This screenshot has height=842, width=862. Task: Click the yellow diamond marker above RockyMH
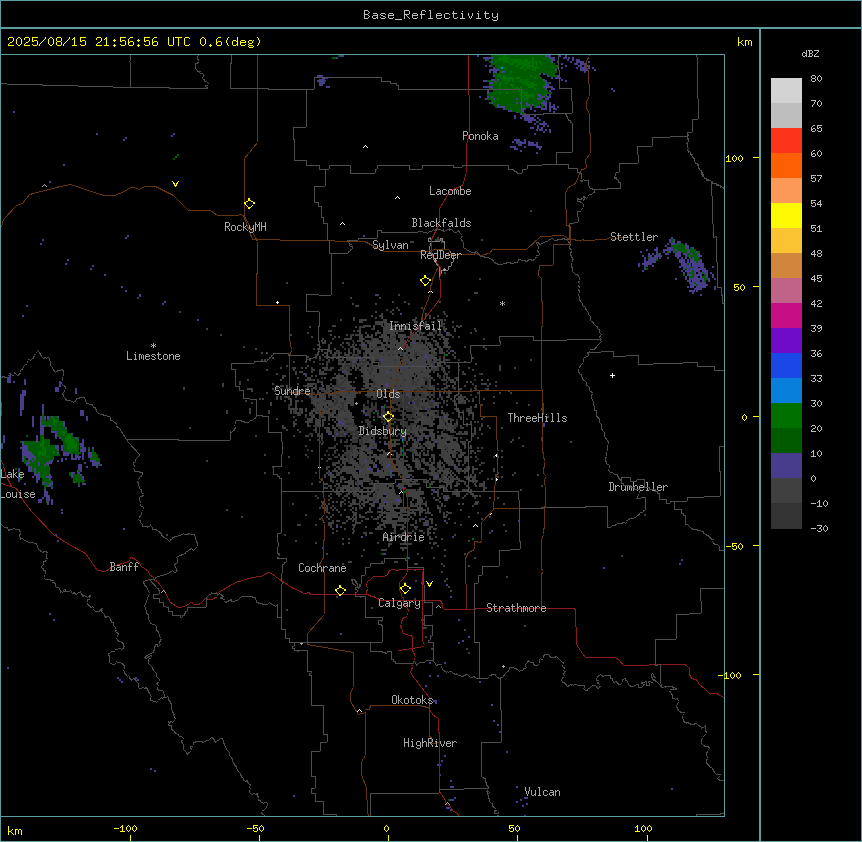pos(249,203)
